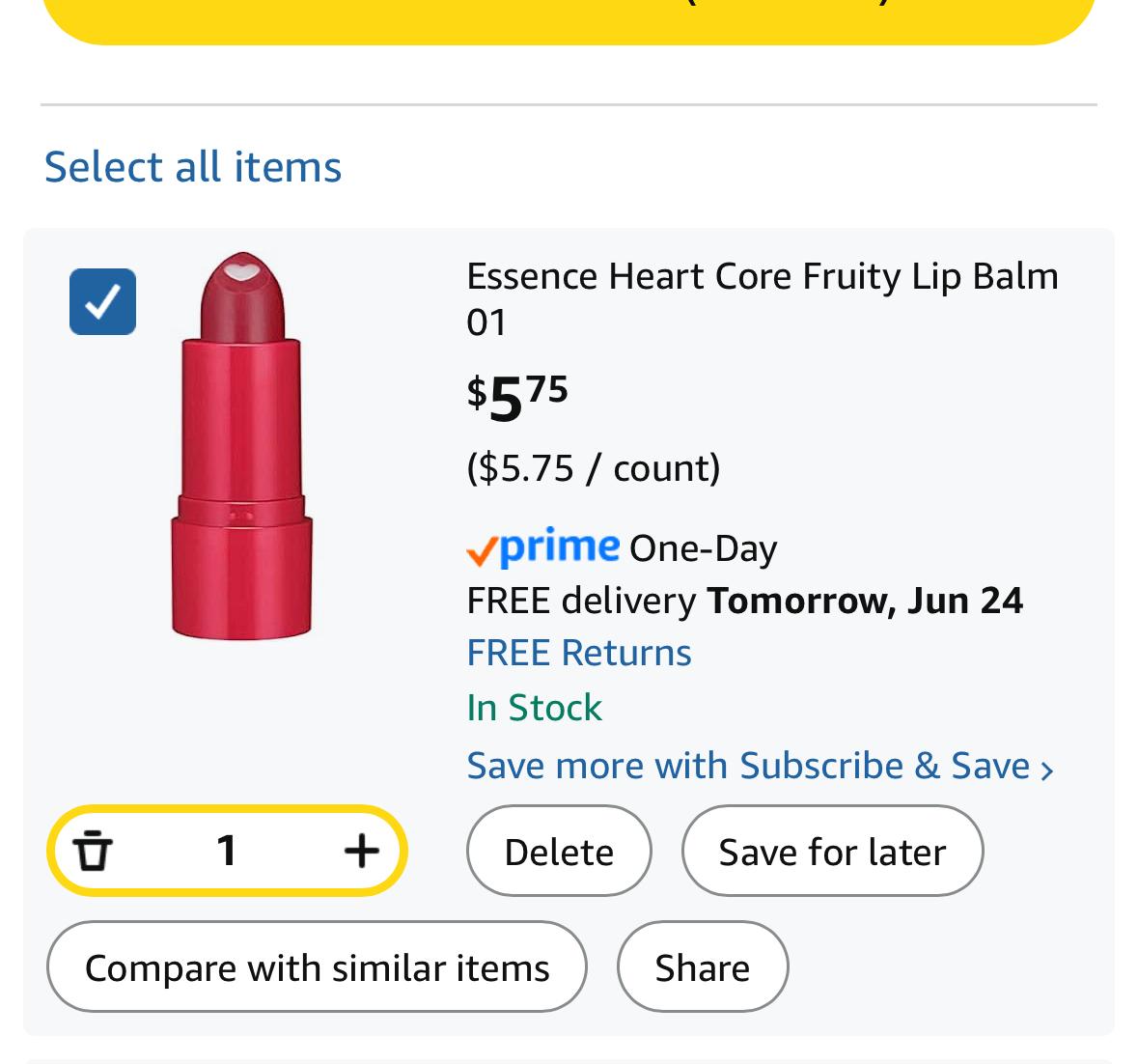Viewport: 1138px width, 1064px height.
Task: Click Select all items link
Action: pyautogui.click(x=193, y=167)
